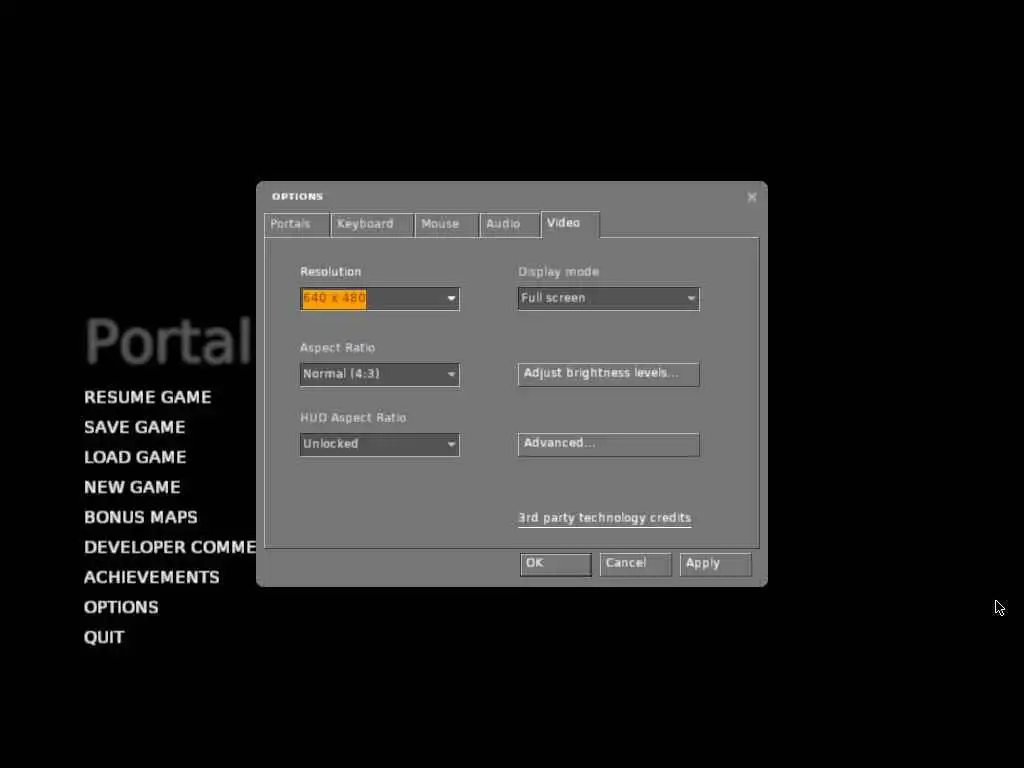Select Resume Game from main menu

(x=148, y=397)
